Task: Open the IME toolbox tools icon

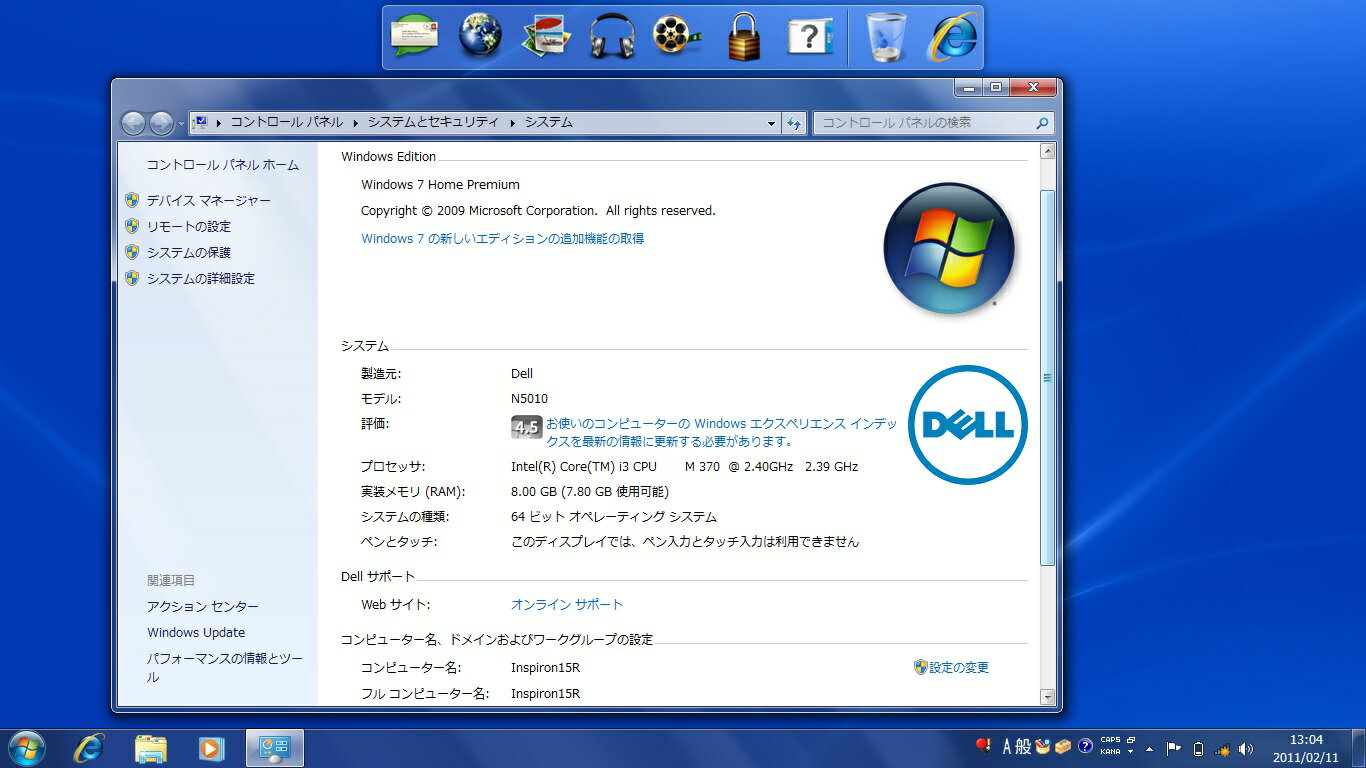Action: coord(1063,747)
